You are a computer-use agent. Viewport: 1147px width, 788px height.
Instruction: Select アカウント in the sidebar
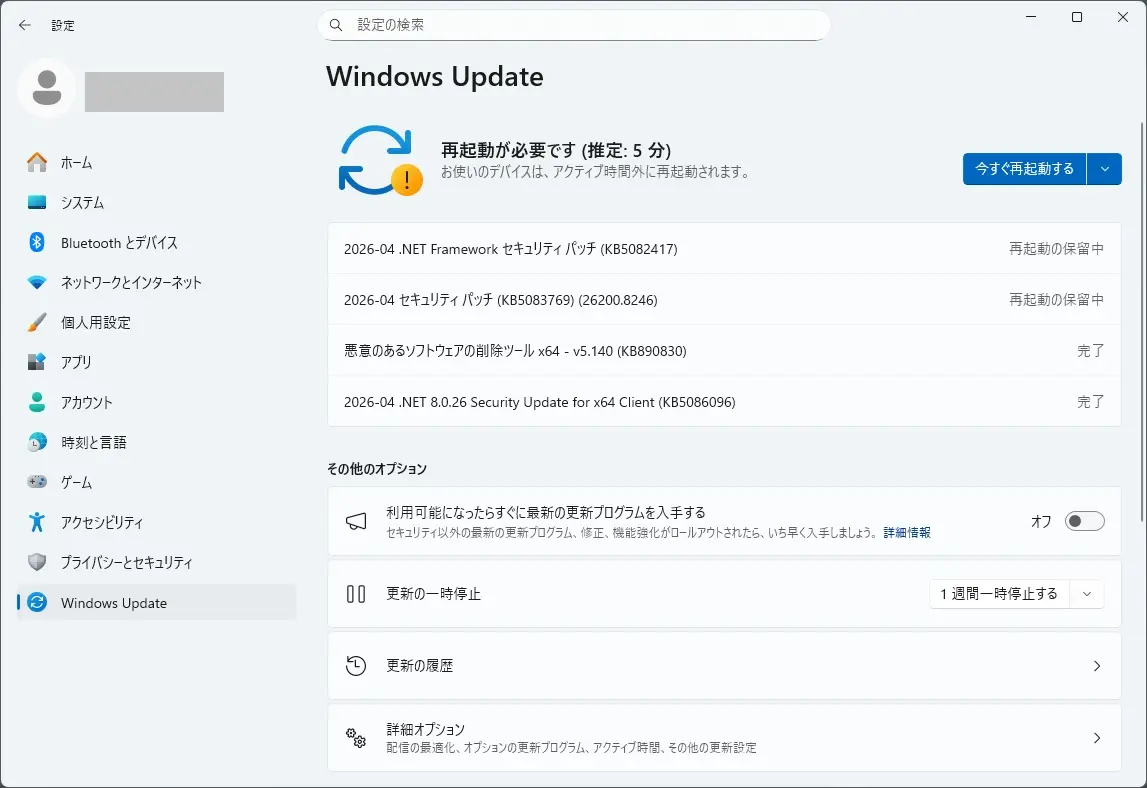(86, 402)
